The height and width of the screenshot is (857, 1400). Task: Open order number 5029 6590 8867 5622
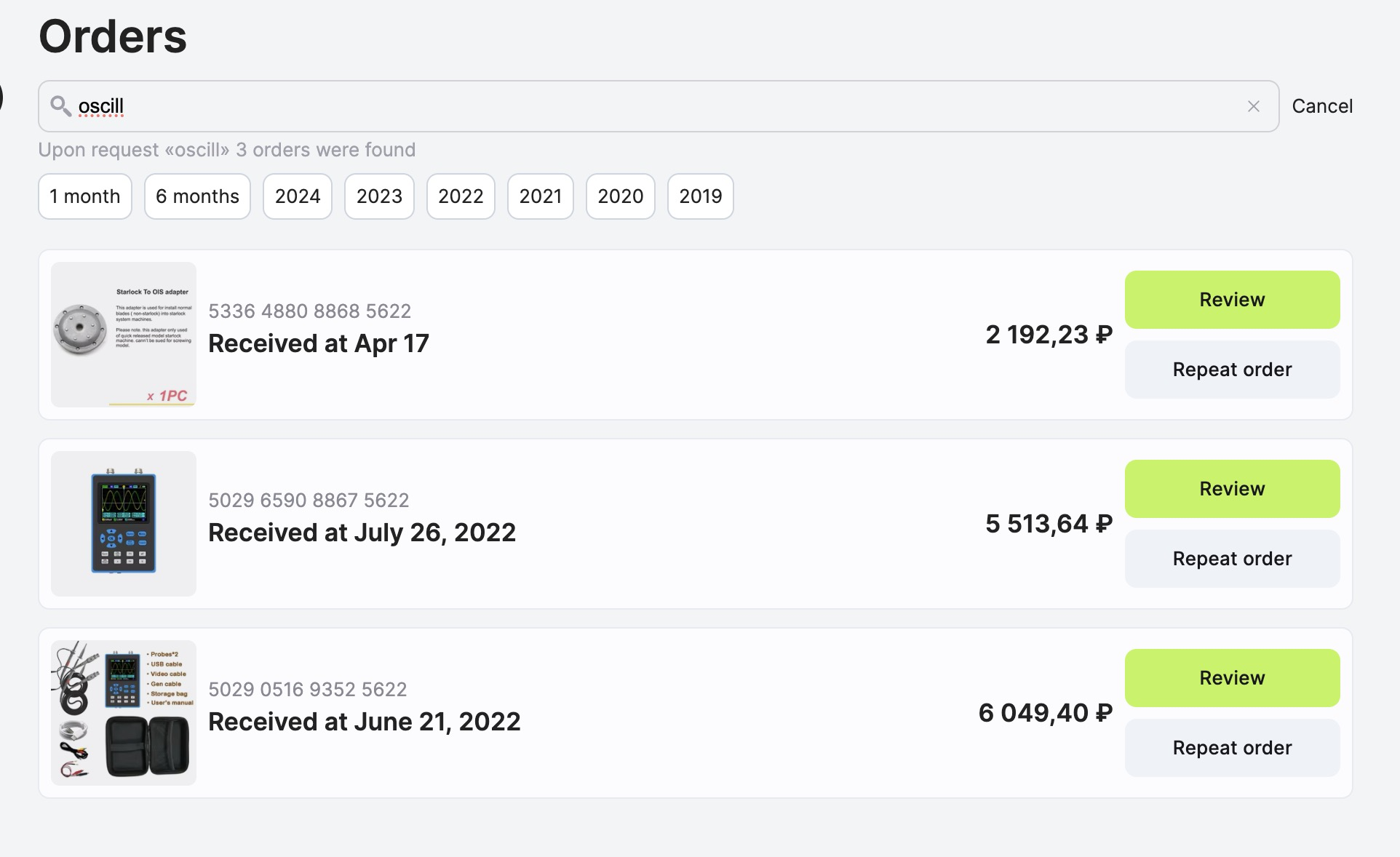click(309, 501)
